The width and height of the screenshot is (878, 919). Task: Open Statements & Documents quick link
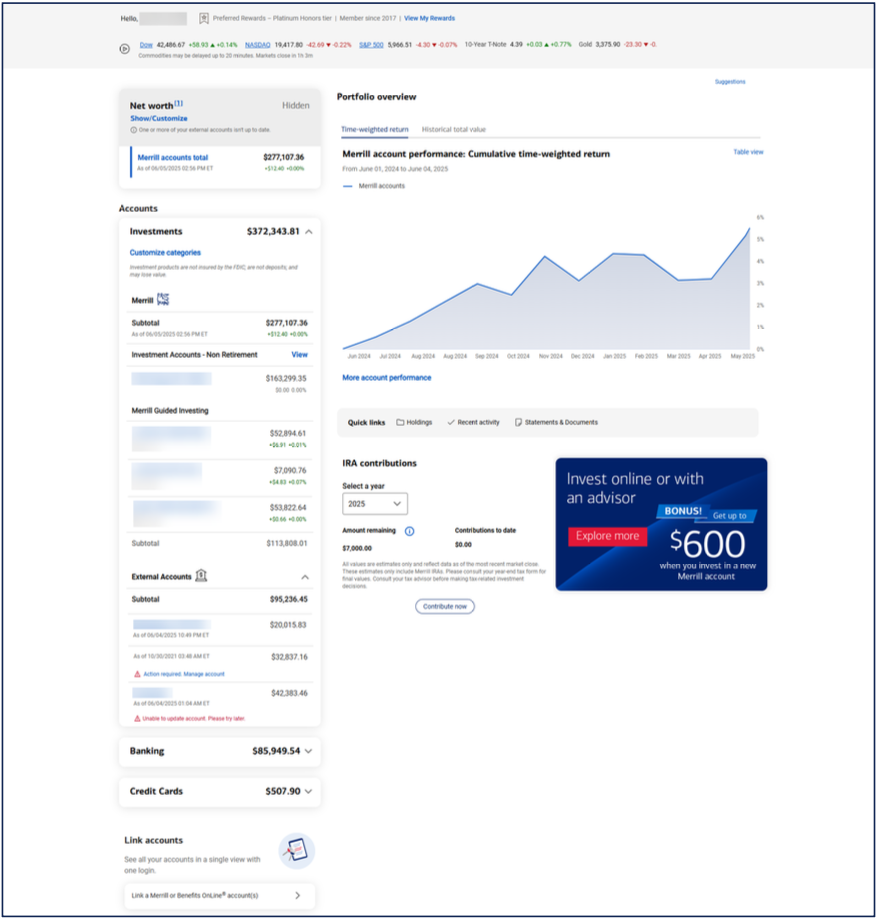click(x=556, y=423)
